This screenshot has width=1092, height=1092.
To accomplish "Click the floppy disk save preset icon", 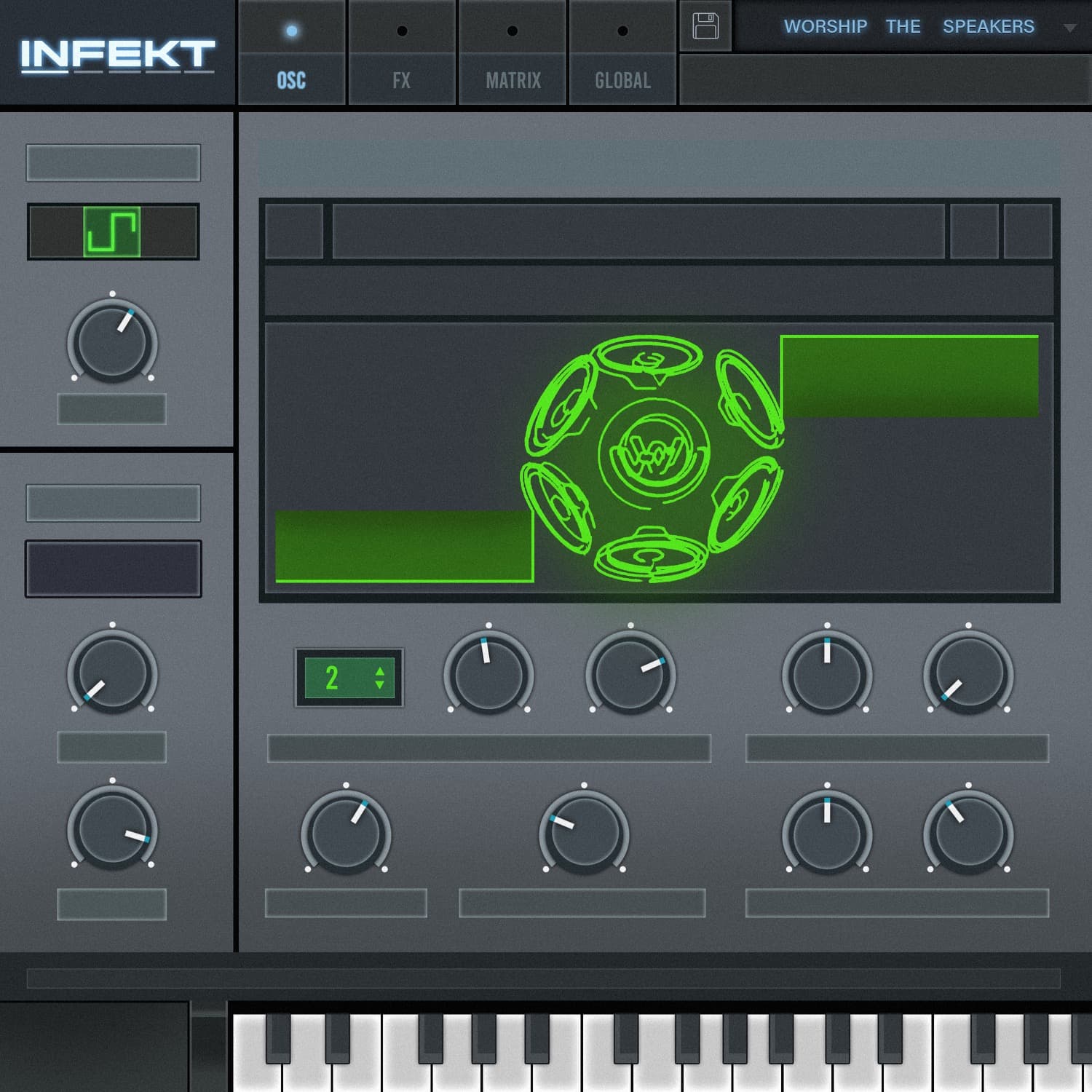I will pos(705,26).
